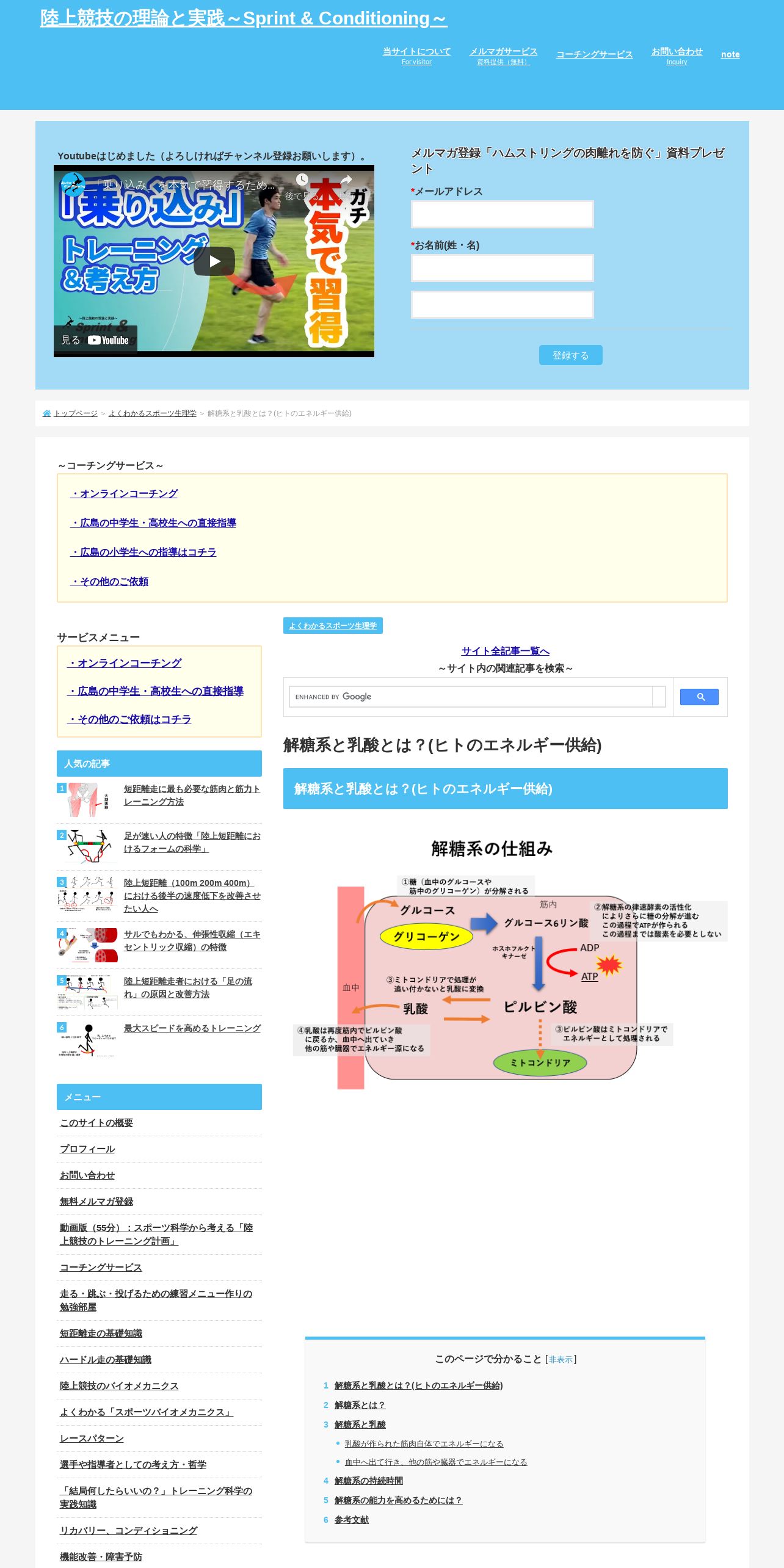Click the 登録する button
784x1568 pixels.
point(570,355)
